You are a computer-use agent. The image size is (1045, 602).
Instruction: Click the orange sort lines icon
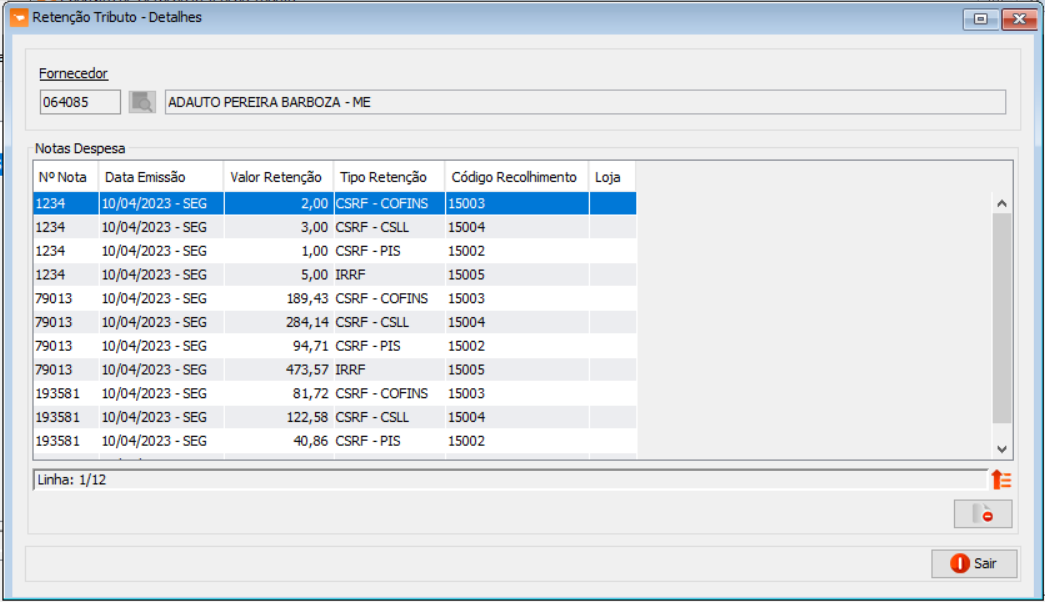point(1001,479)
